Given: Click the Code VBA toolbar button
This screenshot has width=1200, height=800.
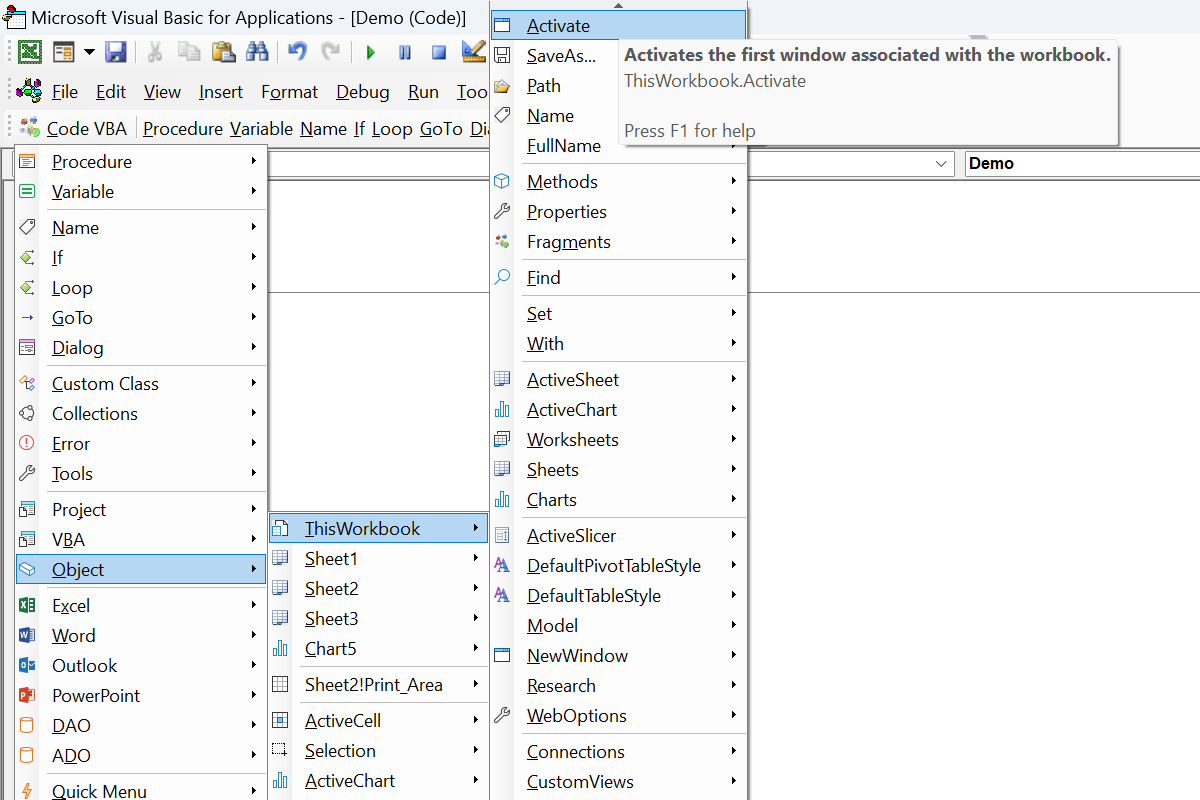Looking at the screenshot, I should coord(73,128).
